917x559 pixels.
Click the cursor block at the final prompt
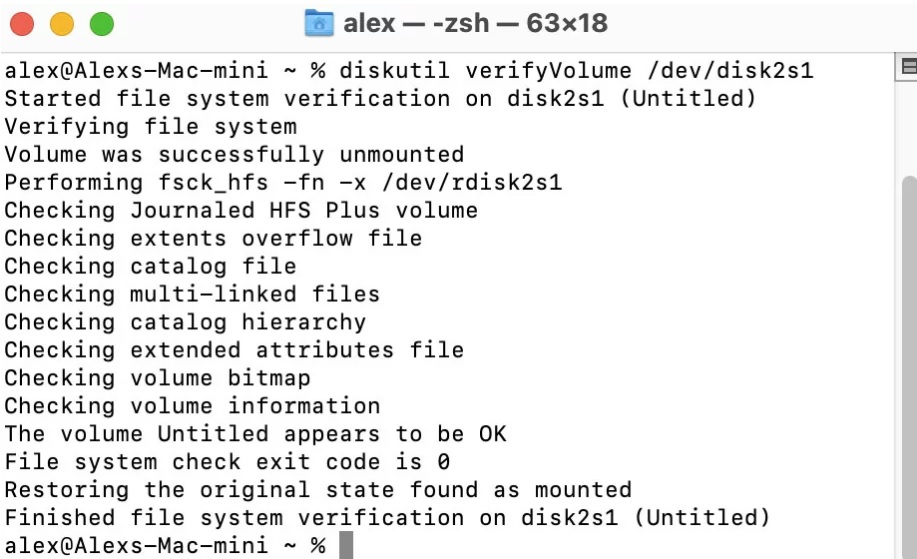(346, 546)
